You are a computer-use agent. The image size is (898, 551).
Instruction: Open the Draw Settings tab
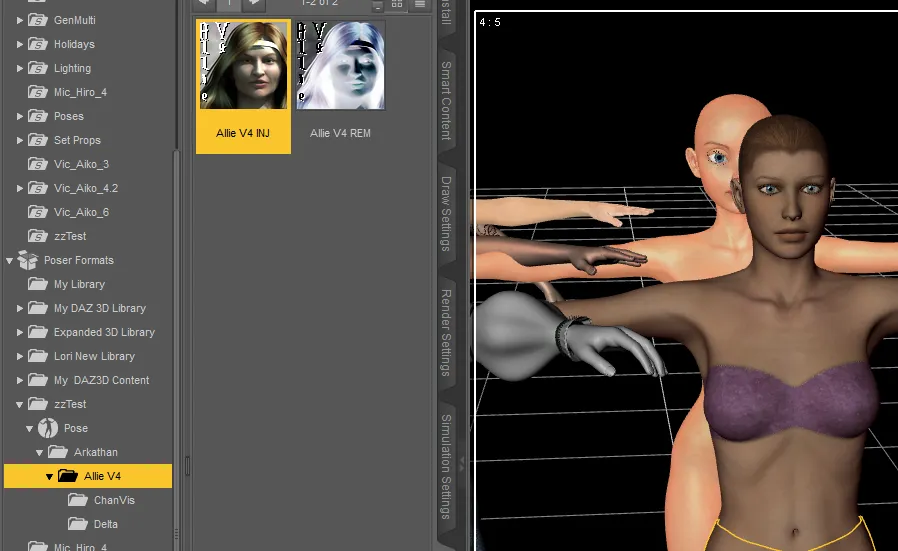click(446, 214)
